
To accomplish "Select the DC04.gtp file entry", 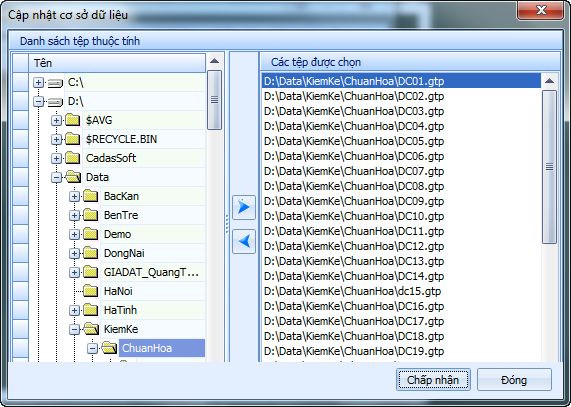I will coord(401,126).
